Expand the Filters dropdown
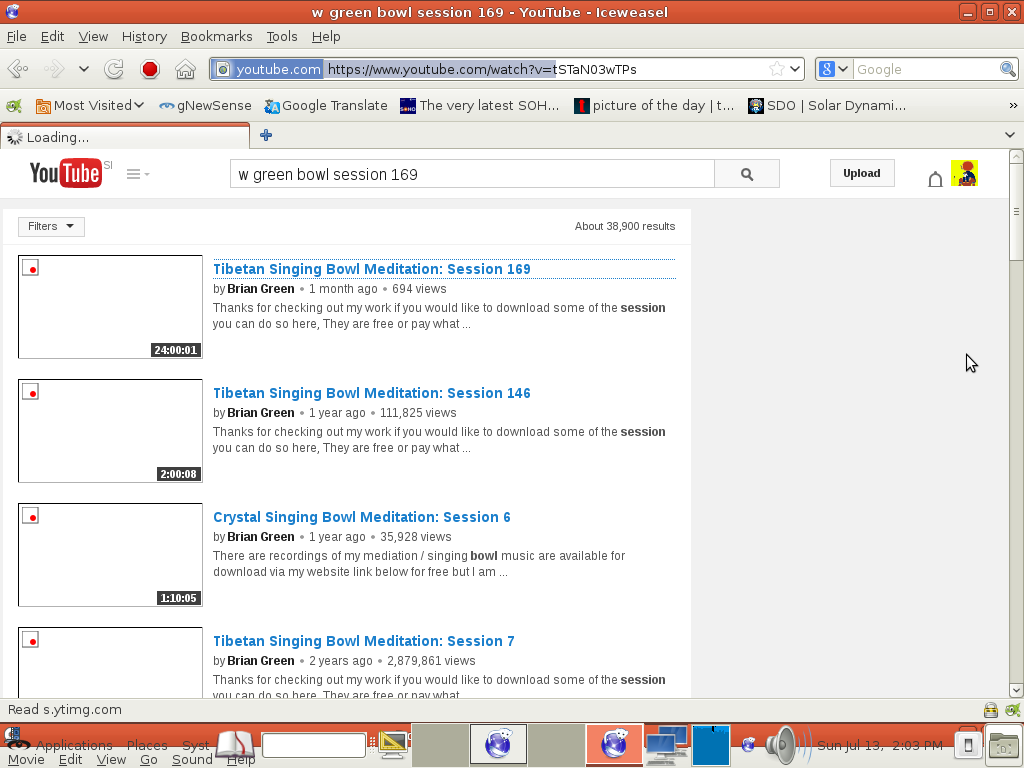Screen dimensions: 1024x768 51,227
